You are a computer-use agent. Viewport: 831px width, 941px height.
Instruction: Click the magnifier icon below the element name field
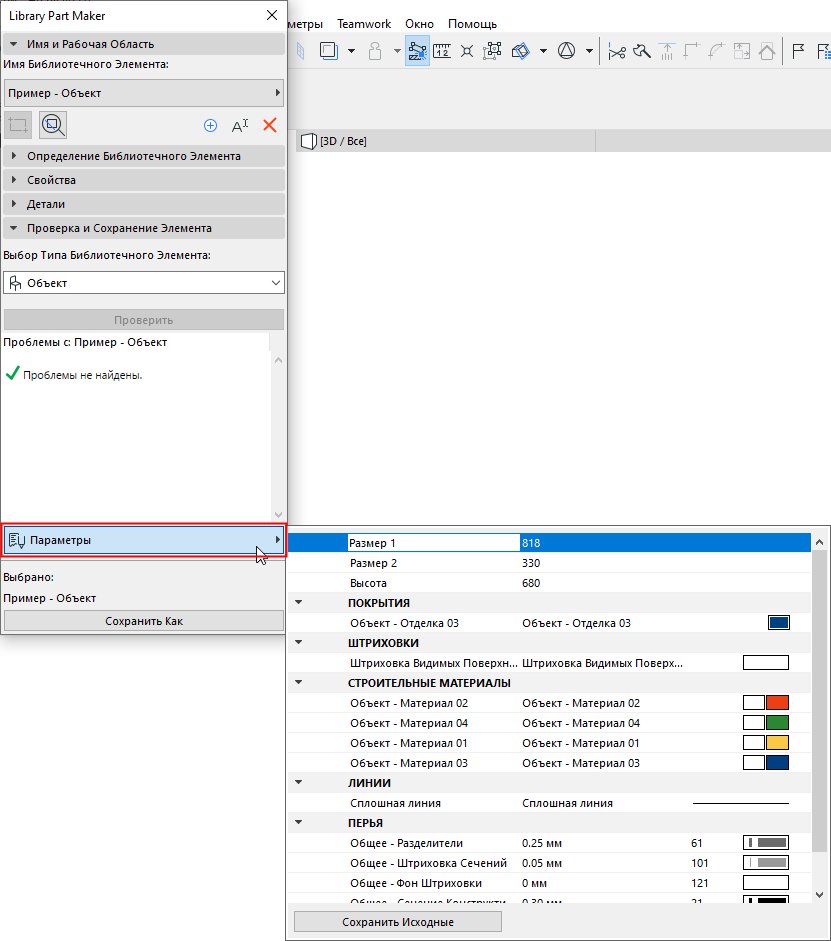pyautogui.click(x=52, y=124)
